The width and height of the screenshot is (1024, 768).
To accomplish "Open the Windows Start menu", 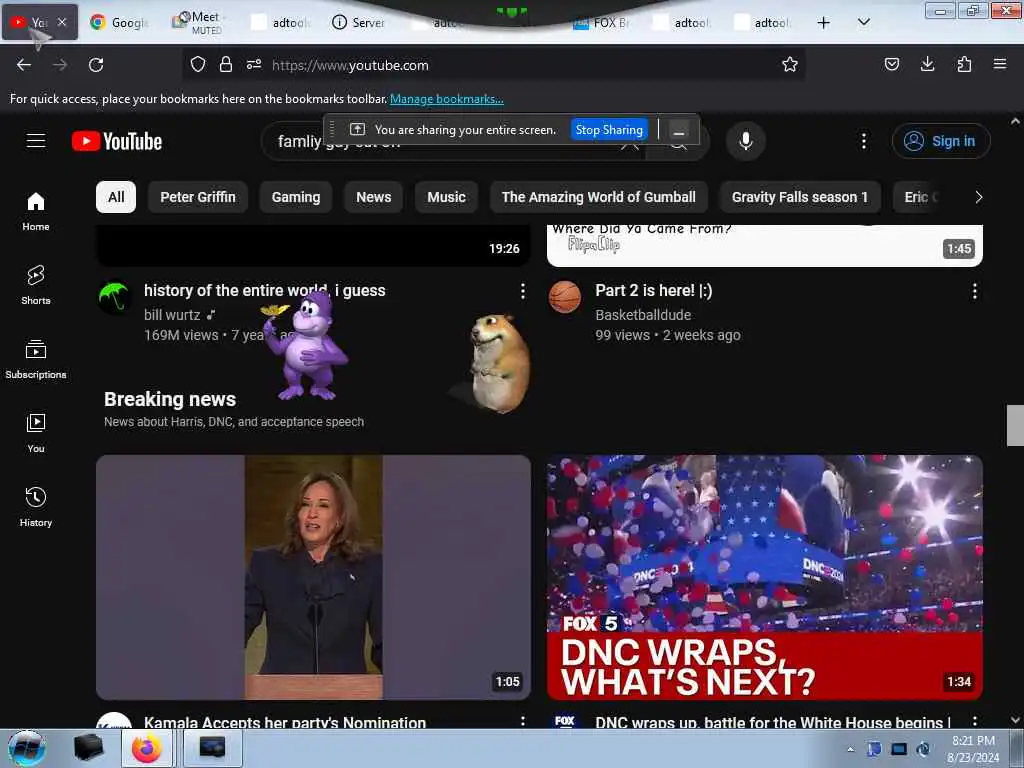I will coord(27,748).
